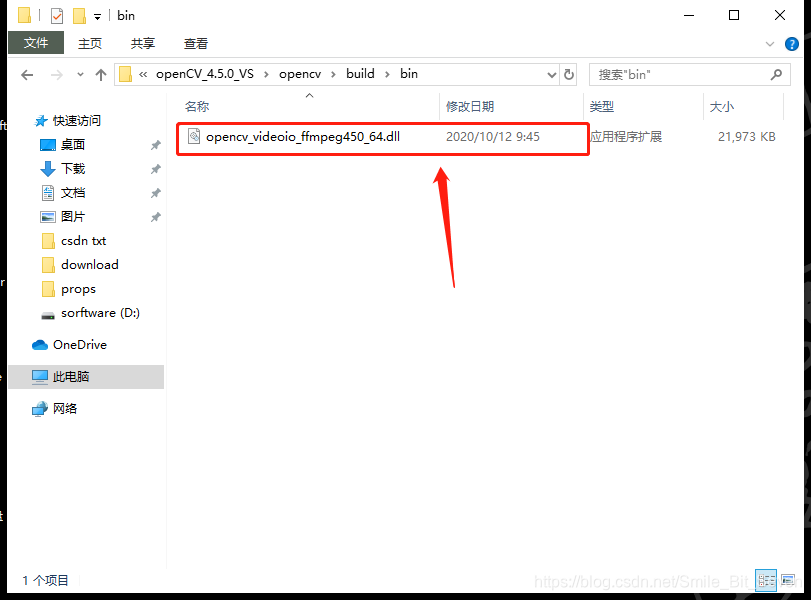811x600 pixels.
Task: Open 下载 in quick access
Action: tap(73, 169)
